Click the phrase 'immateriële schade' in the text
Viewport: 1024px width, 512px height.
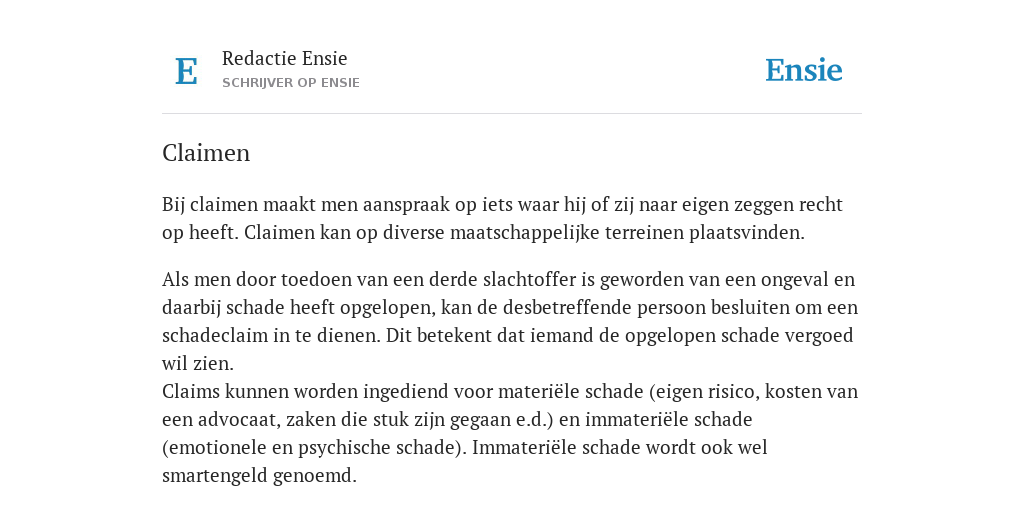click(669, 419)
